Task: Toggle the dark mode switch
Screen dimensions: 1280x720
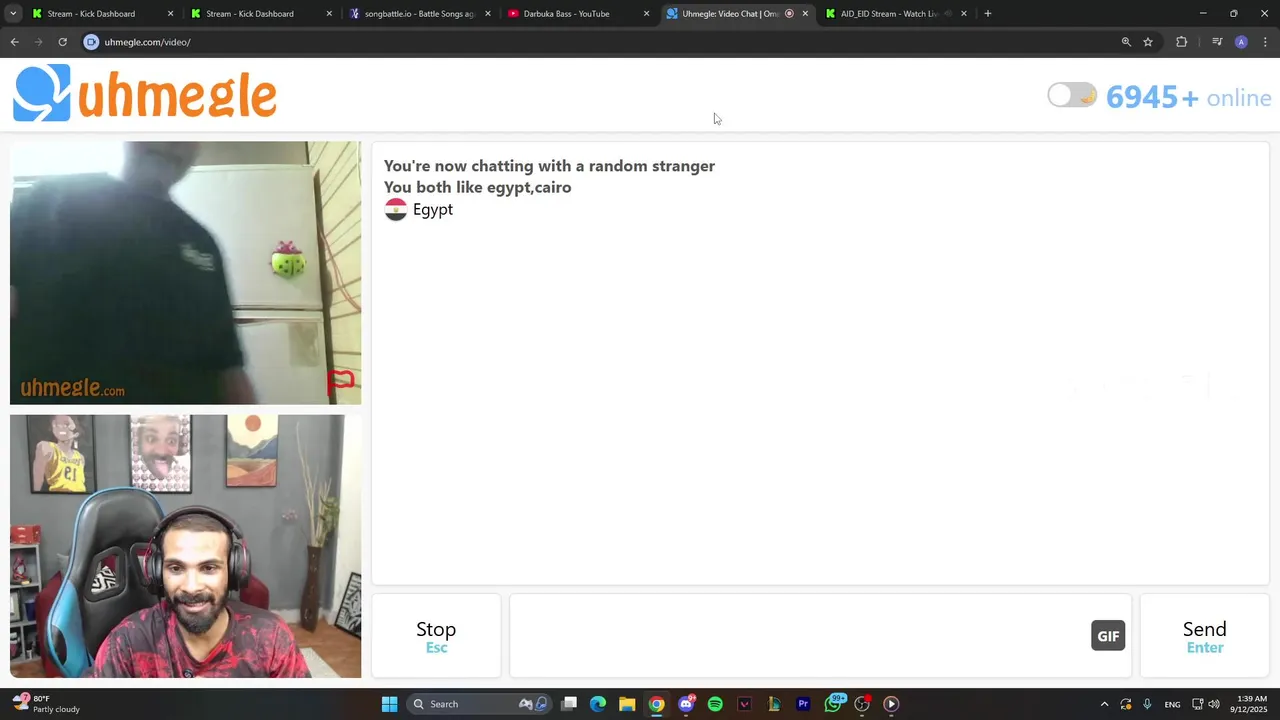Action: coord(1072,95)
